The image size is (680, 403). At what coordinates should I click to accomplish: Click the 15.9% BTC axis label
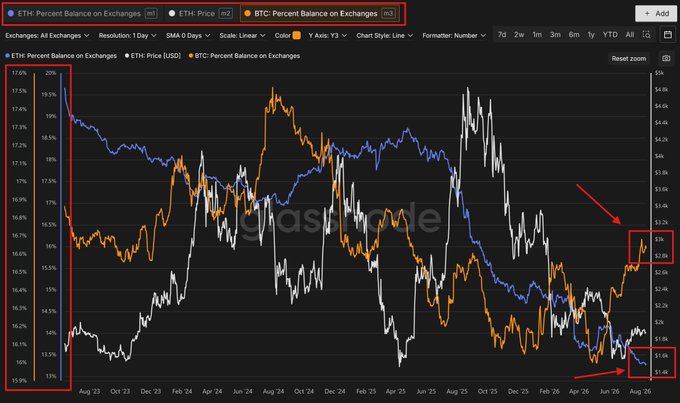point(20,380)
